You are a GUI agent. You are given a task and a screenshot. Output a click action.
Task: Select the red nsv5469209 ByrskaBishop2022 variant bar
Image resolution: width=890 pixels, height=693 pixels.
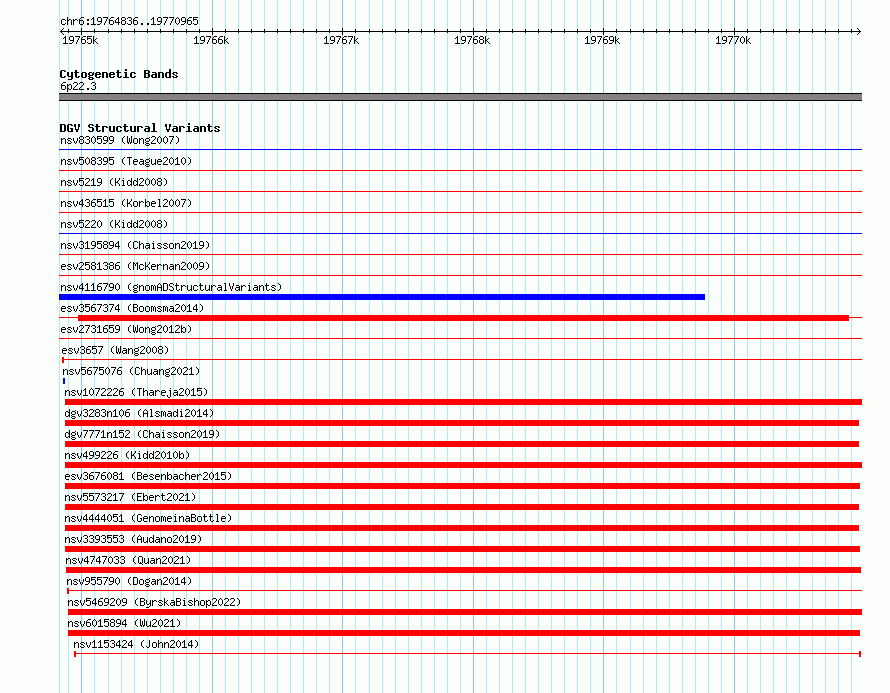point(465,612)
